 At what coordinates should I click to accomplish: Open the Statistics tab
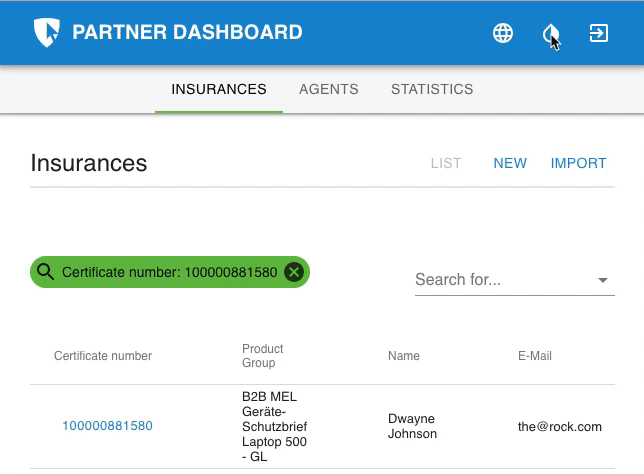coord(432,89)
